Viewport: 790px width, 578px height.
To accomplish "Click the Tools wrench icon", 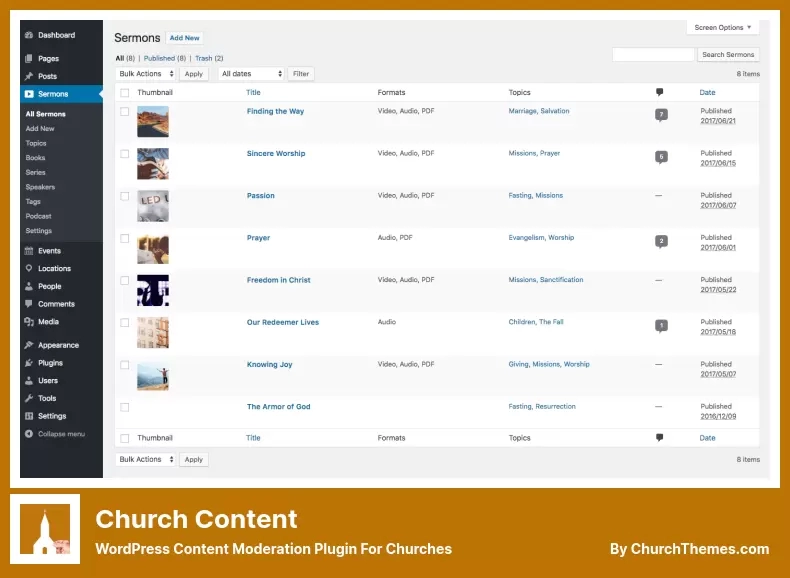I will click(x=29, y=398).
